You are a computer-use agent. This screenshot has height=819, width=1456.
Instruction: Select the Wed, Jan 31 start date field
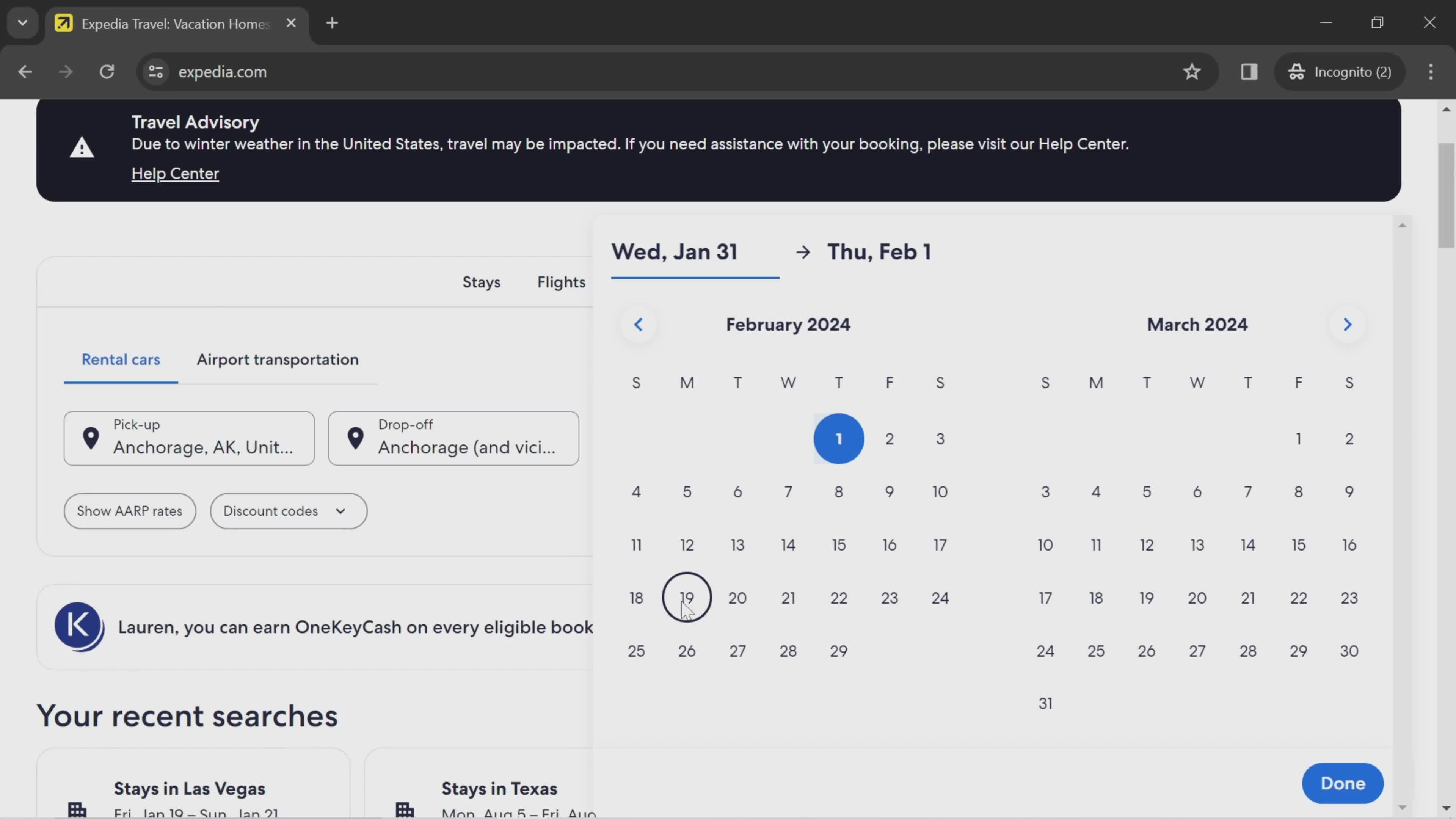pyautogui.click(x=695, y=252)
